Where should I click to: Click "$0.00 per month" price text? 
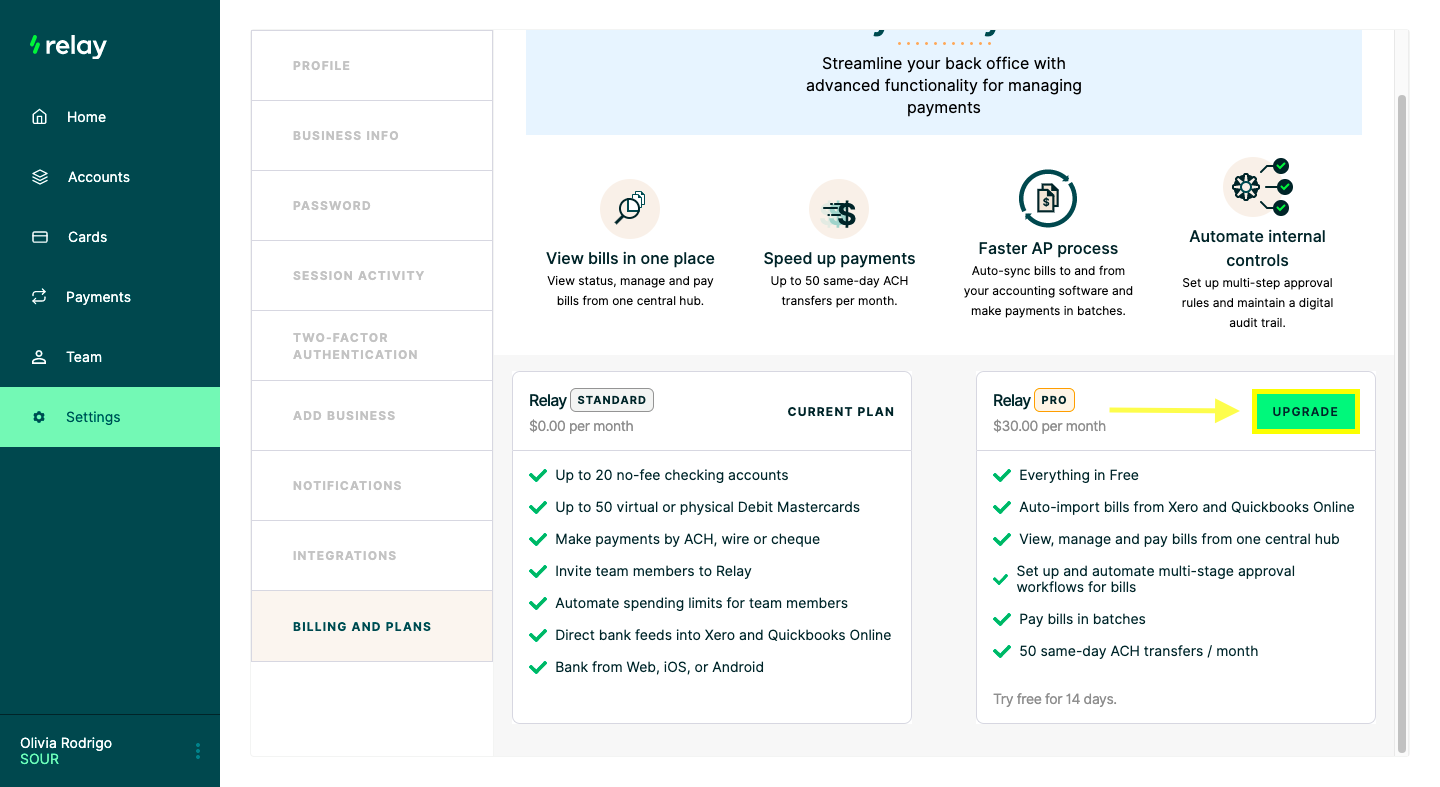pos(581,426)
